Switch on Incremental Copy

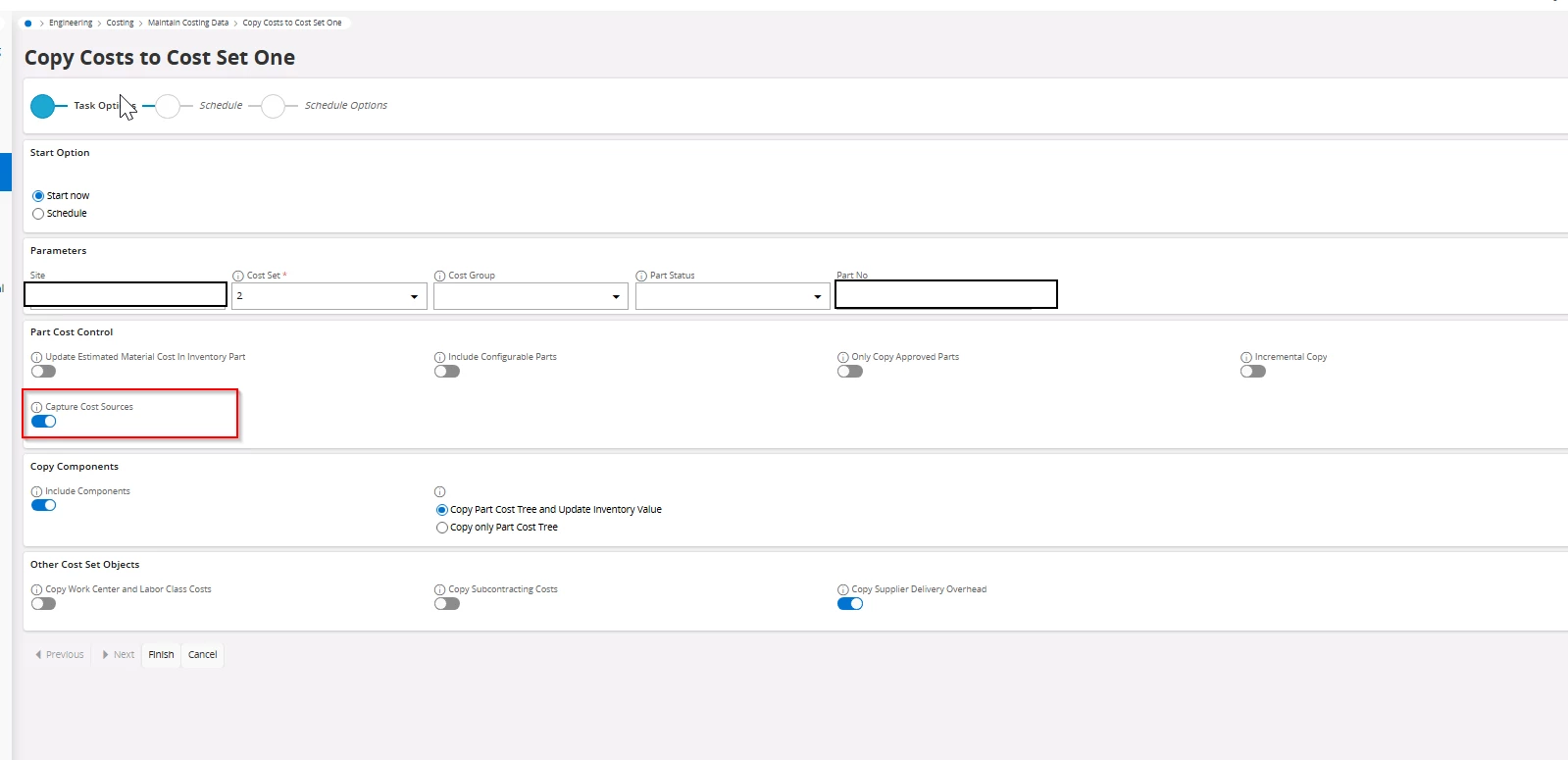tap(1253, 372)
